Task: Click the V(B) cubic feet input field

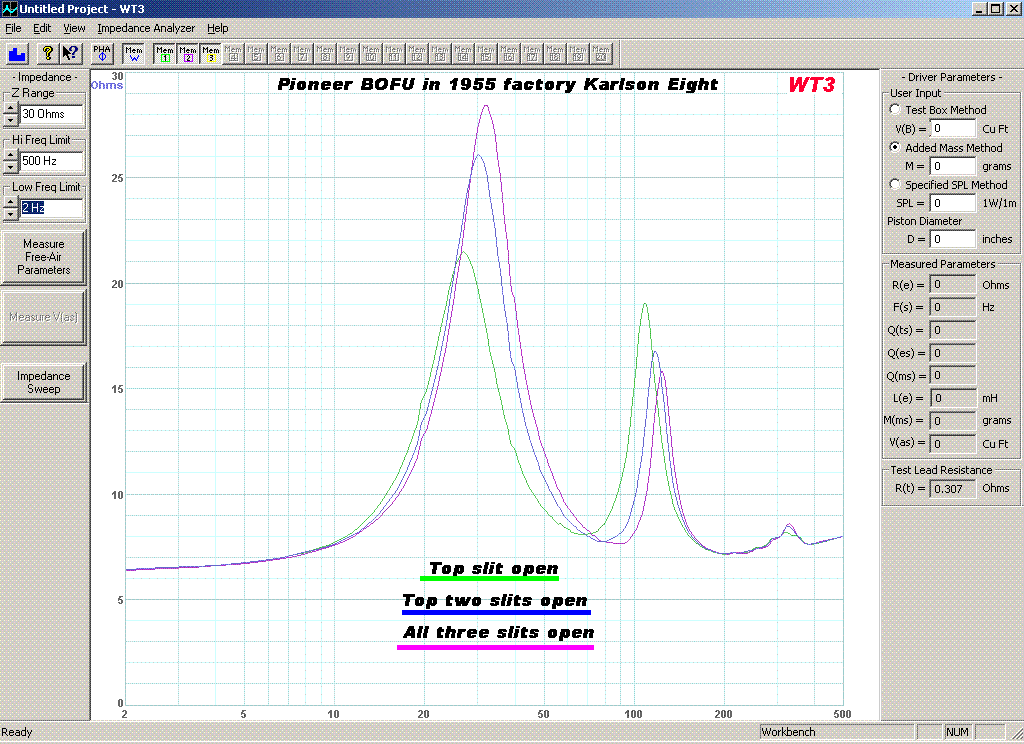Action: tap(953, 129)
